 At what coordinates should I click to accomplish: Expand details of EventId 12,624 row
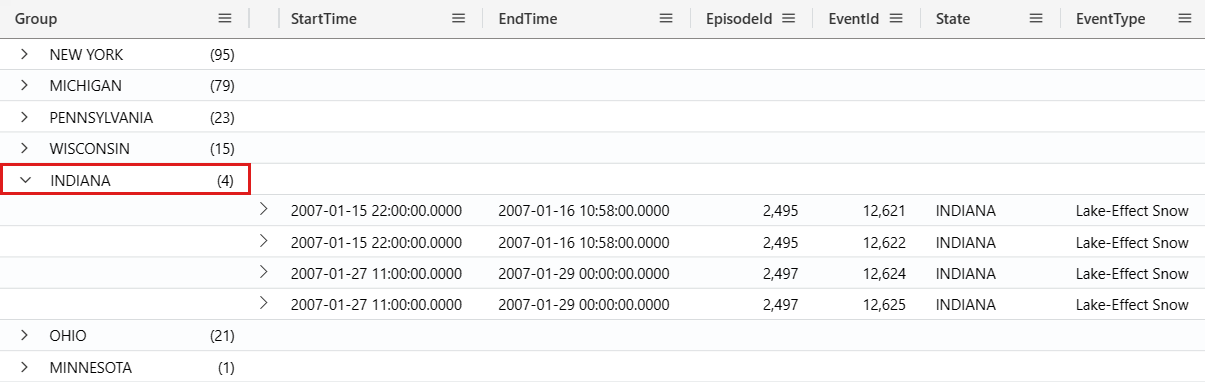coord(264,273)
